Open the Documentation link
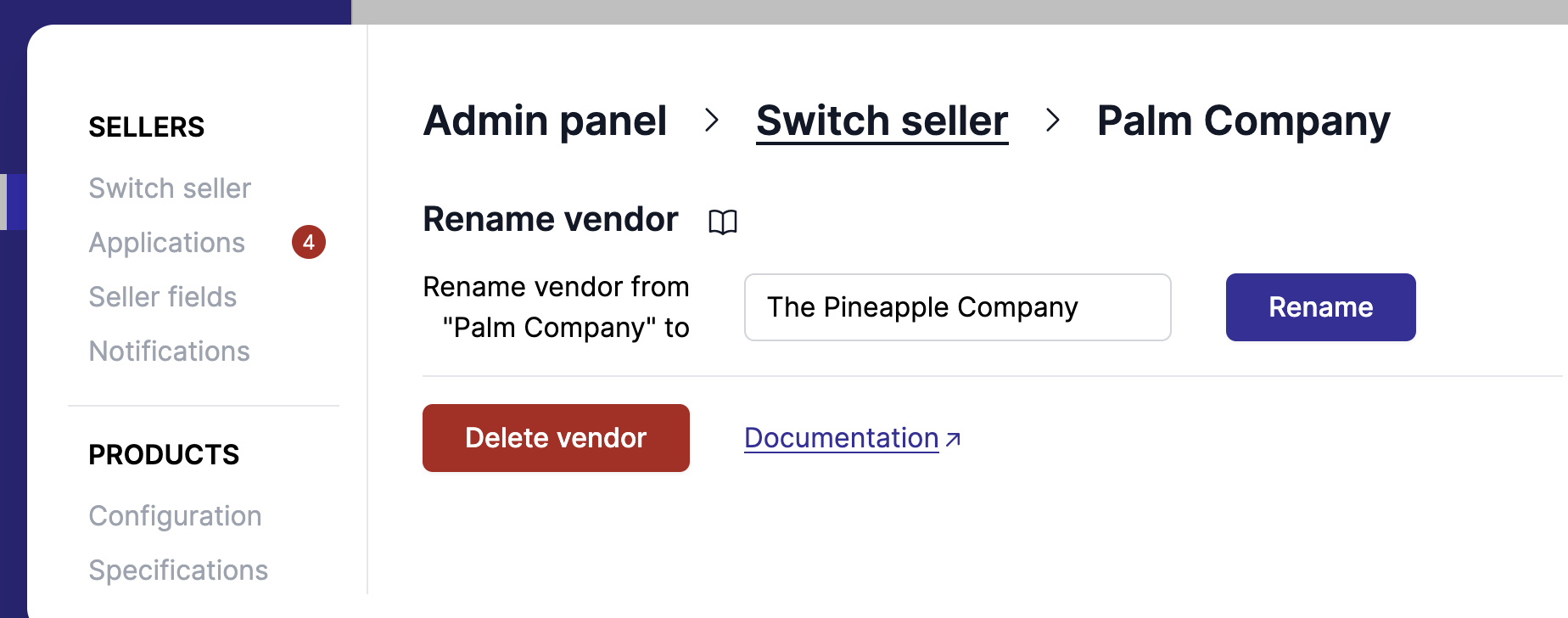Screen dimensions: 1568x618 point(840,438)
